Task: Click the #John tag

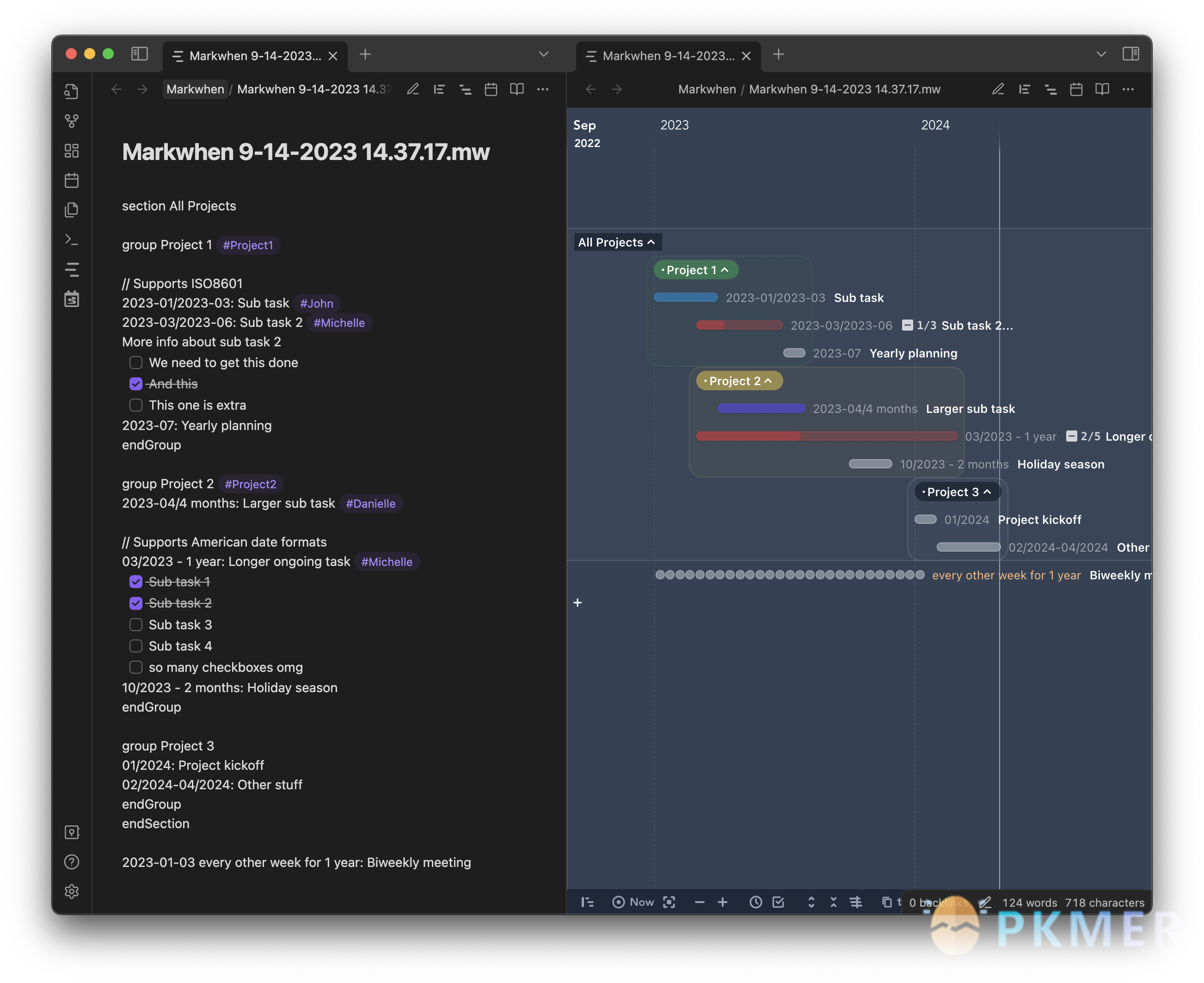Action: [x=317, y=303]
